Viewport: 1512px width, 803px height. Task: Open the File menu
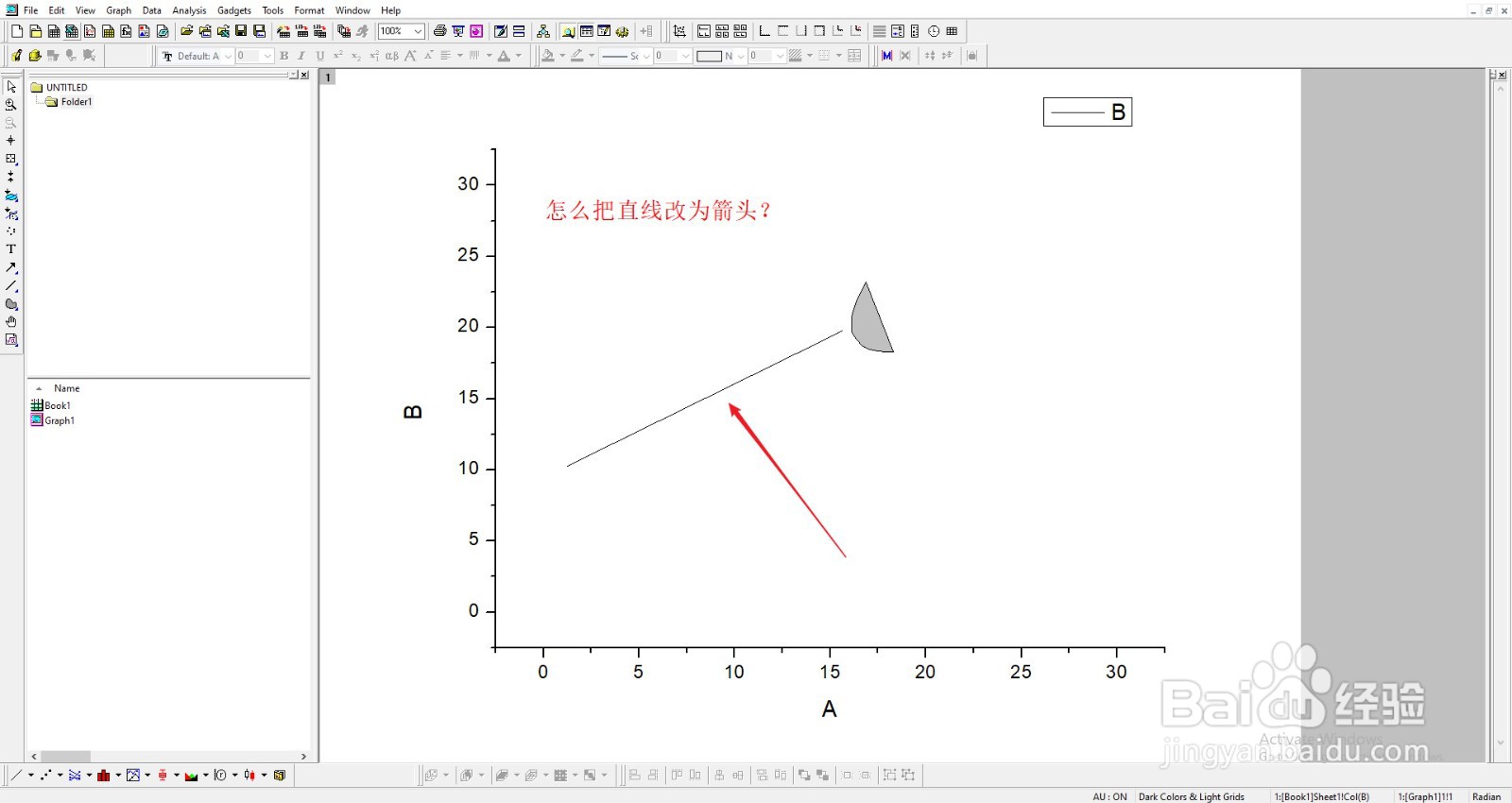click(30, 10)
